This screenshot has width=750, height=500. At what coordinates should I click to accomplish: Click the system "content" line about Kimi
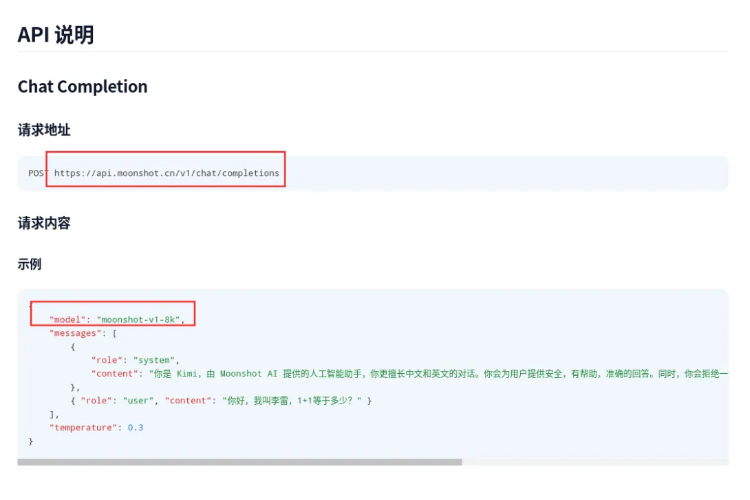(x=409, y=374)
